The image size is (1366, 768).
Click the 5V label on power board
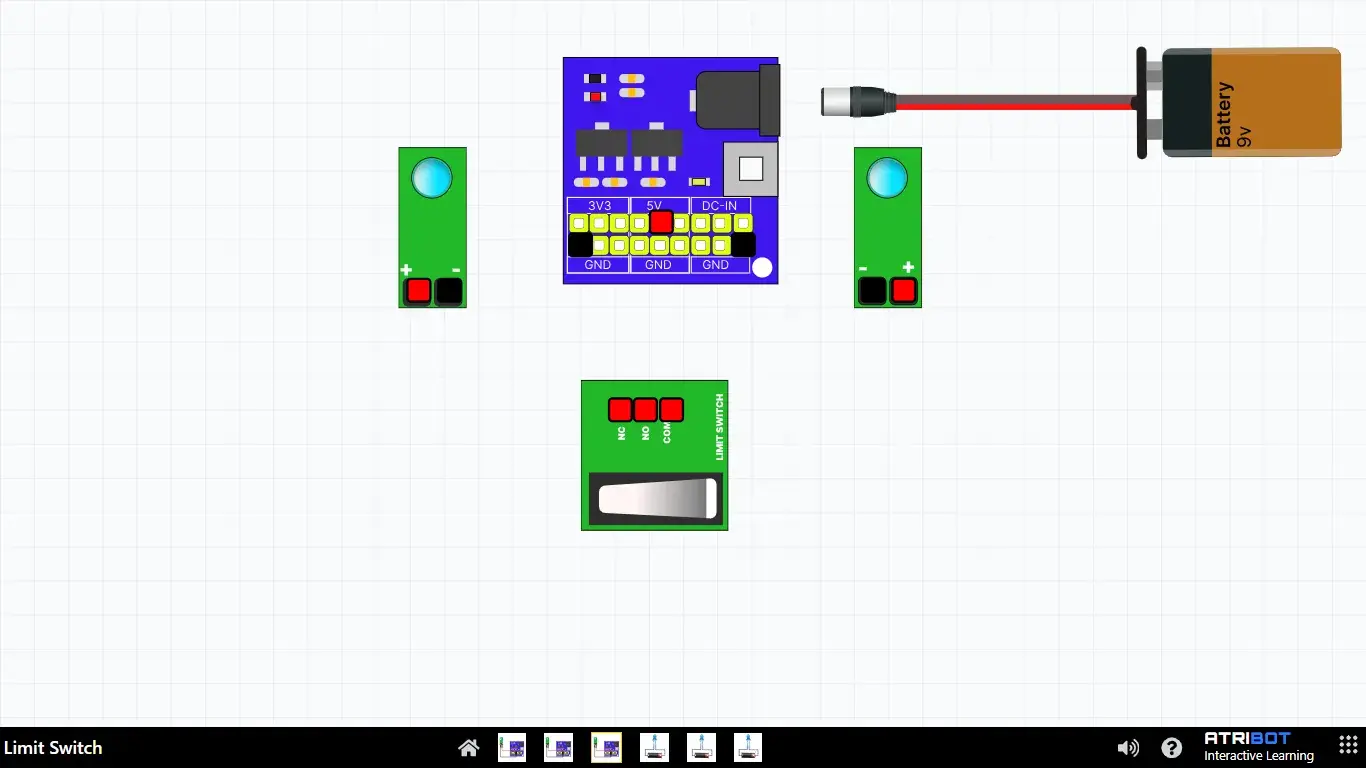pyautogui.click(x=654, y=205)
